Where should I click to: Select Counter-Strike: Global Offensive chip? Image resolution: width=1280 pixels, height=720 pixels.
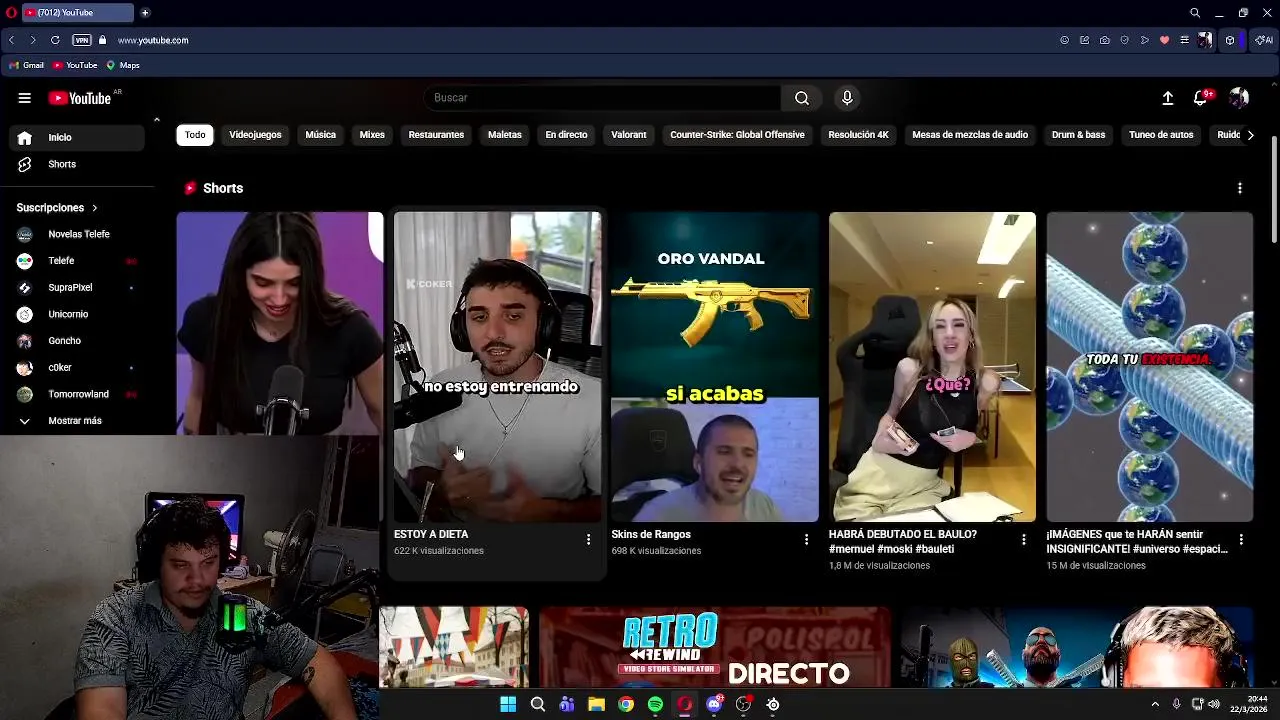(737, 135)
